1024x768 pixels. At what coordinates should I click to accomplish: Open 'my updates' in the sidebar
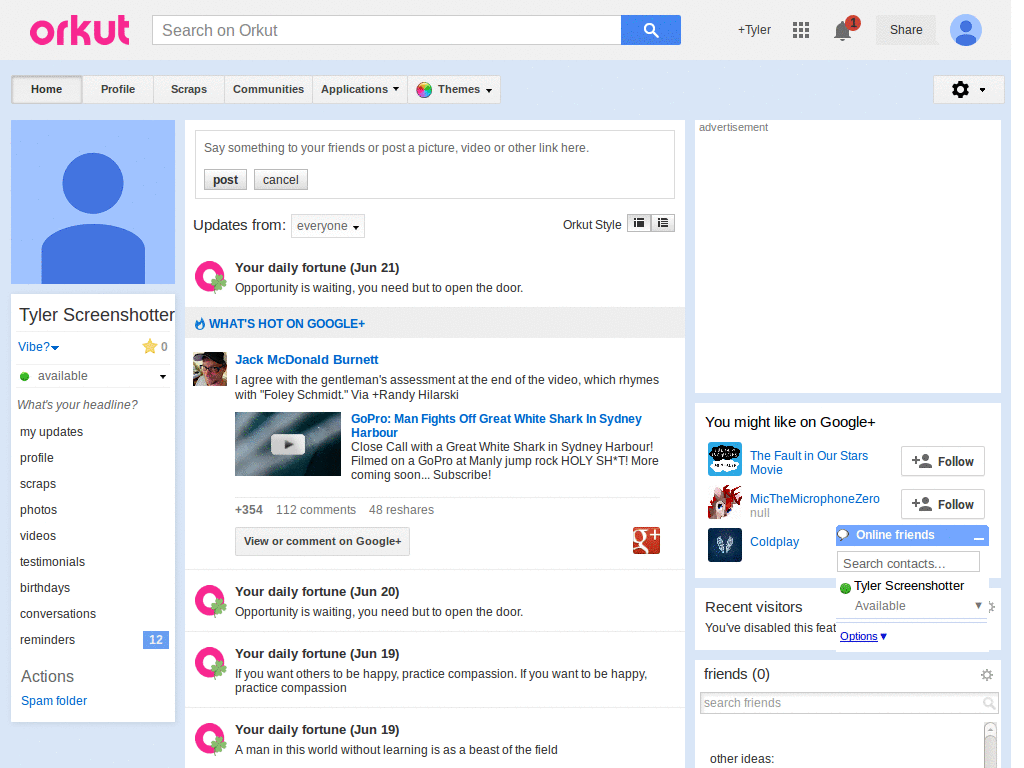click(52, 432)
